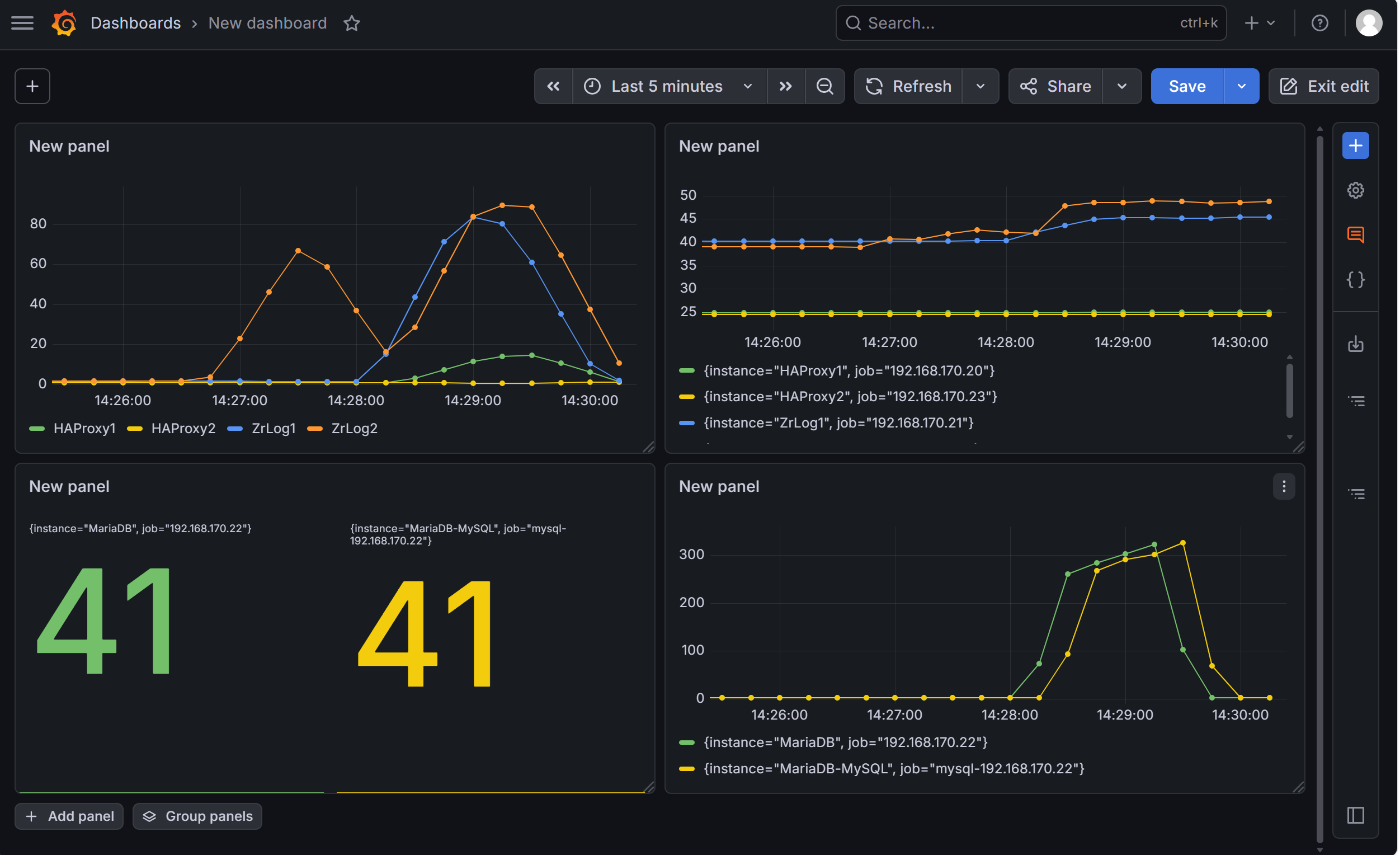Click the Add panel button
This screenshot has height=855, width=1400.
69,816
